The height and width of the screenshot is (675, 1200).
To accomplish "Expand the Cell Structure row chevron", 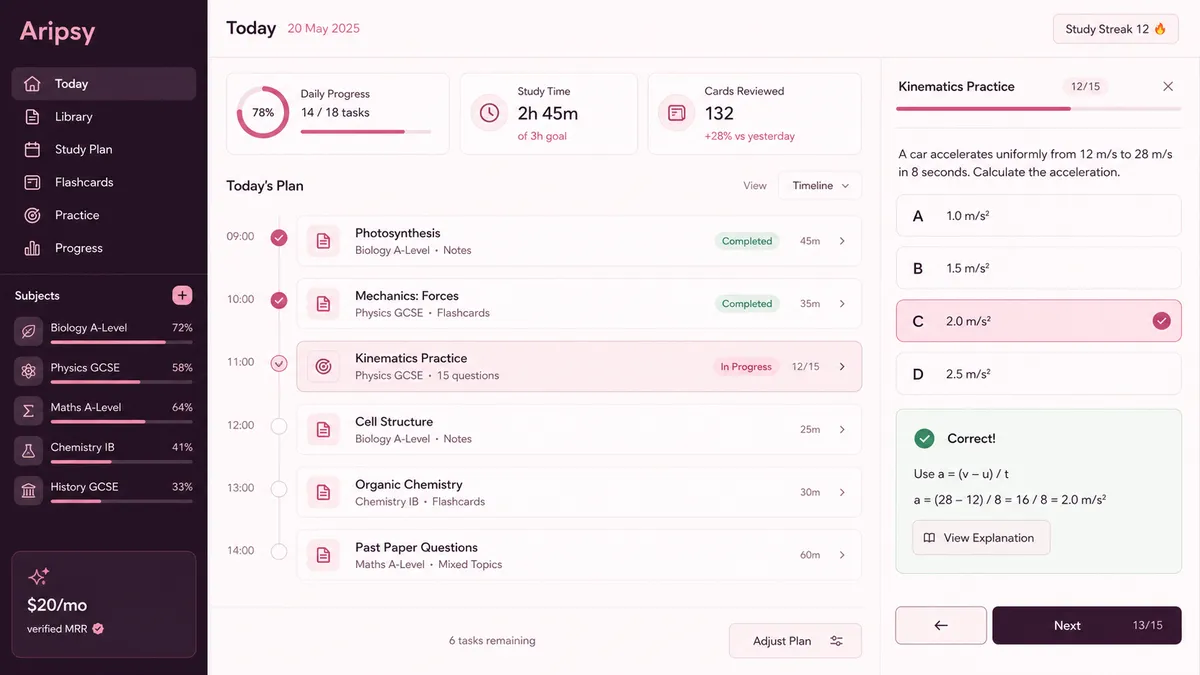I will tap(842, 430).
